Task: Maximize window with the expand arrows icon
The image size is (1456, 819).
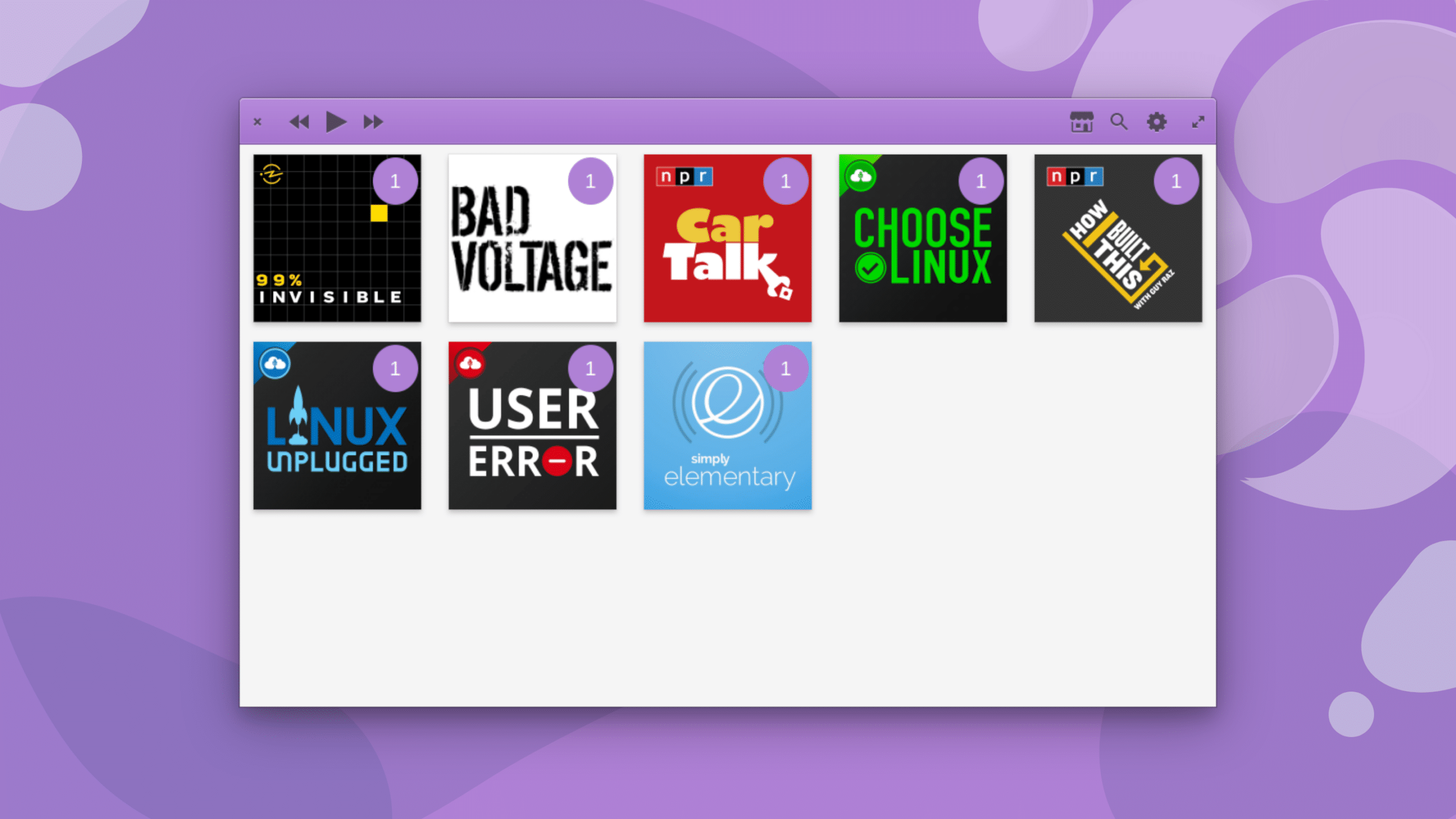Action: 1198,122
